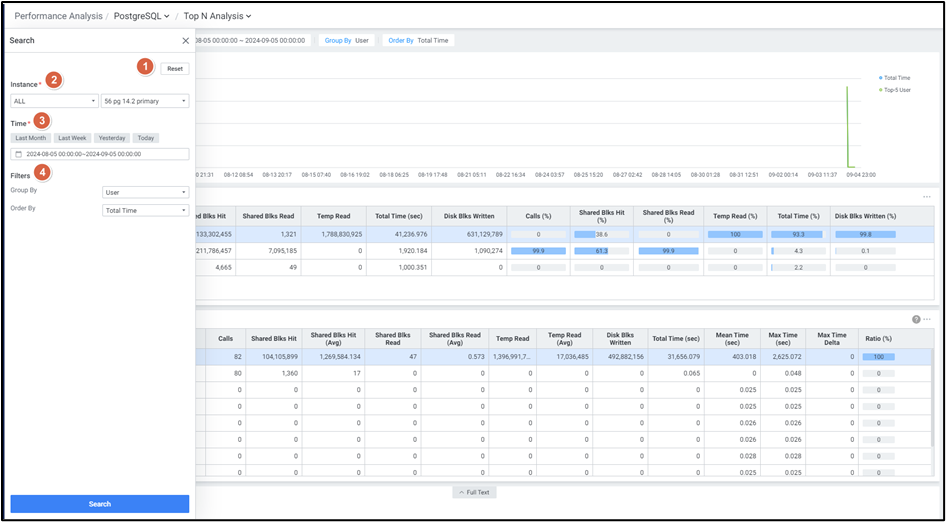Click the Ratio (%) bar showing 100

pyautogui.click(x=879, y=356)
